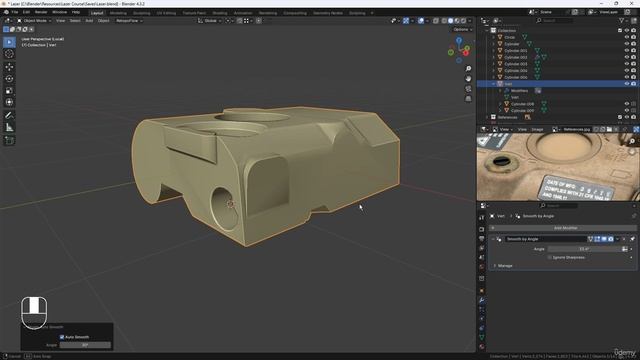
Task: Toggle modifier show in viewport button
Action: click(604, 239)
